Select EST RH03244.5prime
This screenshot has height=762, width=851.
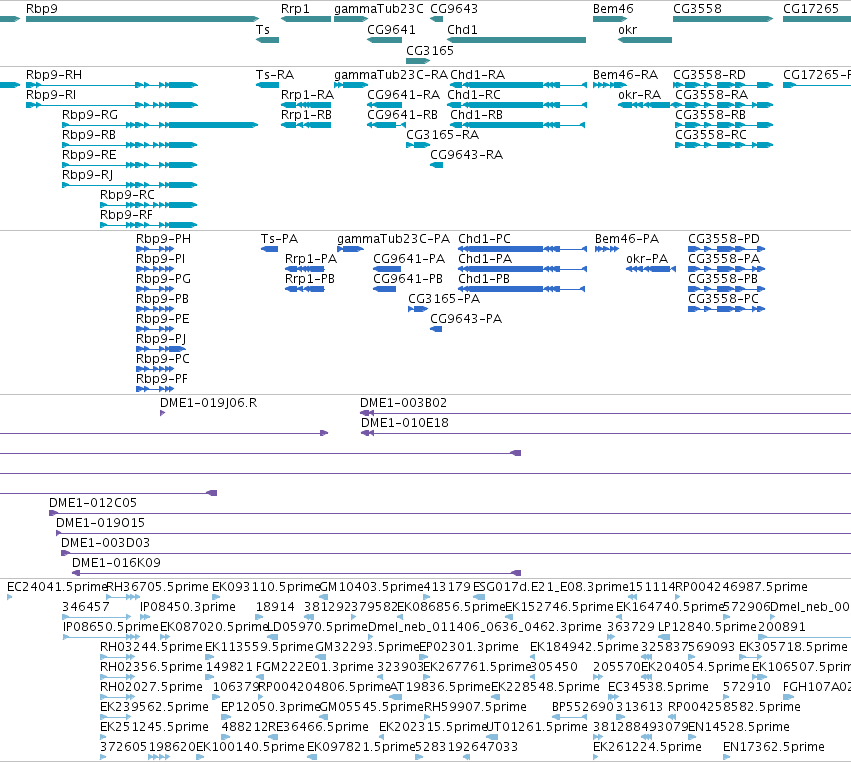(x=118, y=657)
